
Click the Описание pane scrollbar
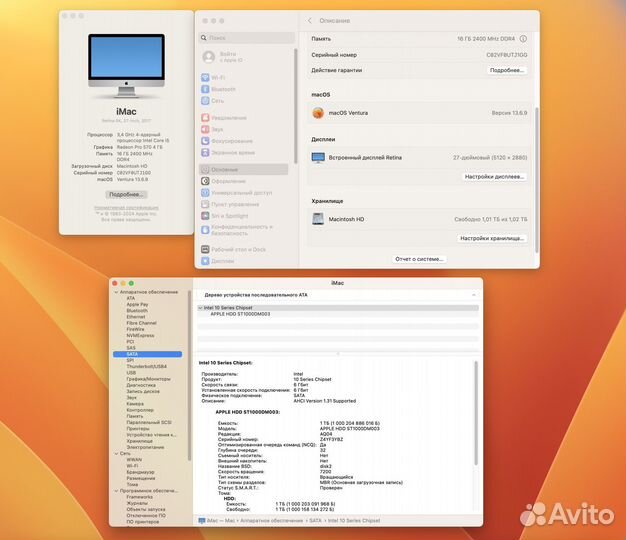pyautogui.click(x=537, y=180)
